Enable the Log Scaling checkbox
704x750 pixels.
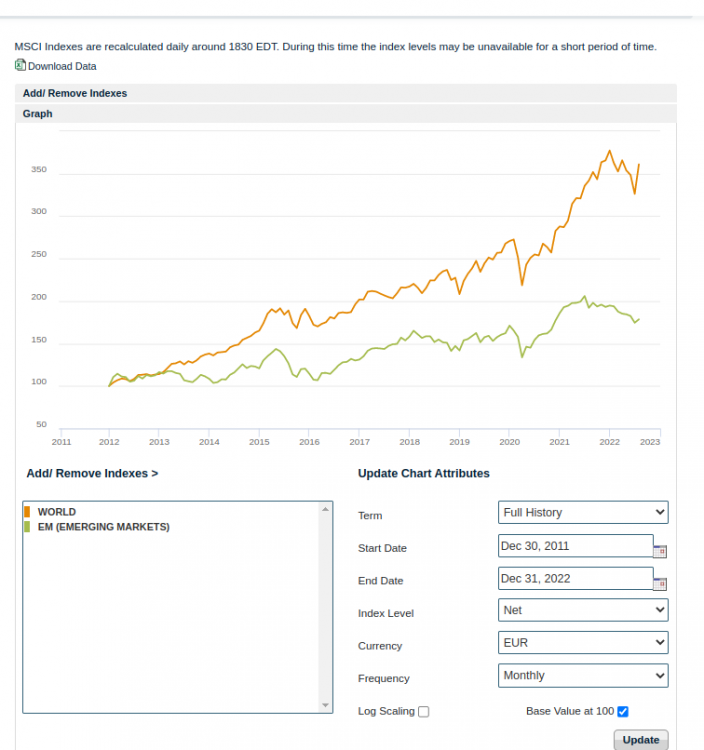click(424, 712)
